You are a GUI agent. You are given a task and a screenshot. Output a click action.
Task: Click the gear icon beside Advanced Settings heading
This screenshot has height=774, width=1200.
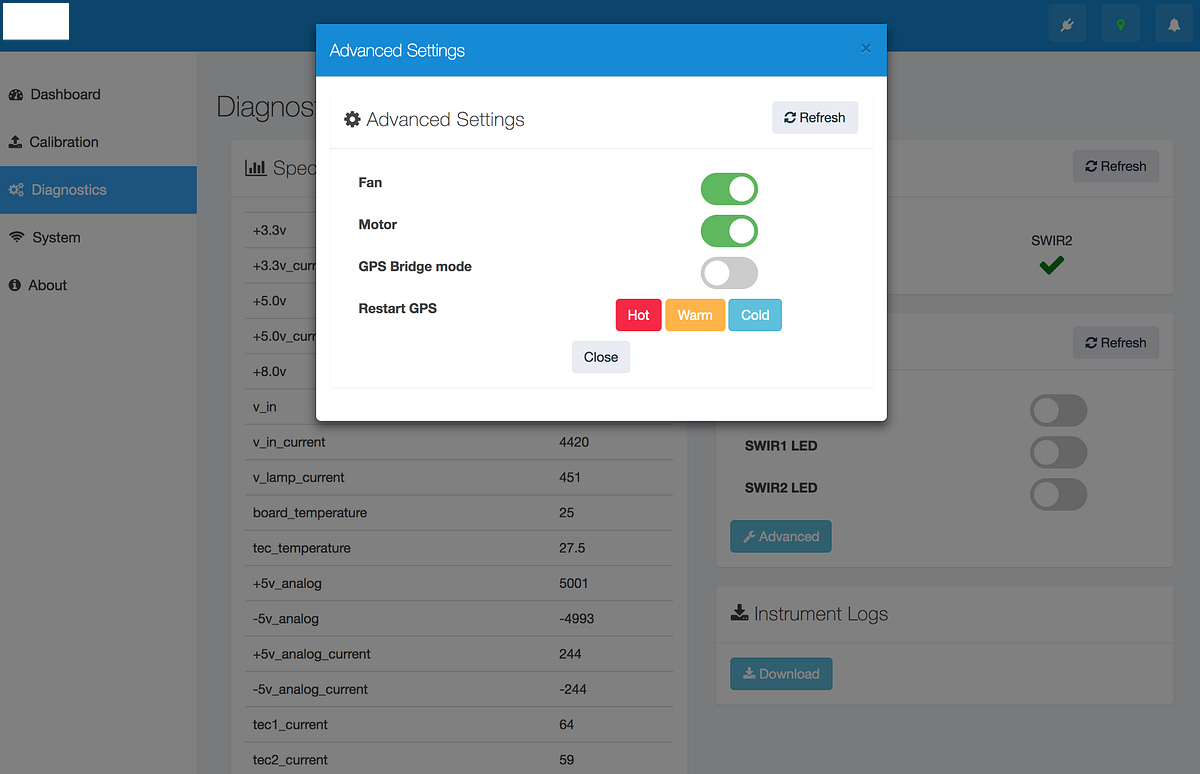[x=351, y=119]
